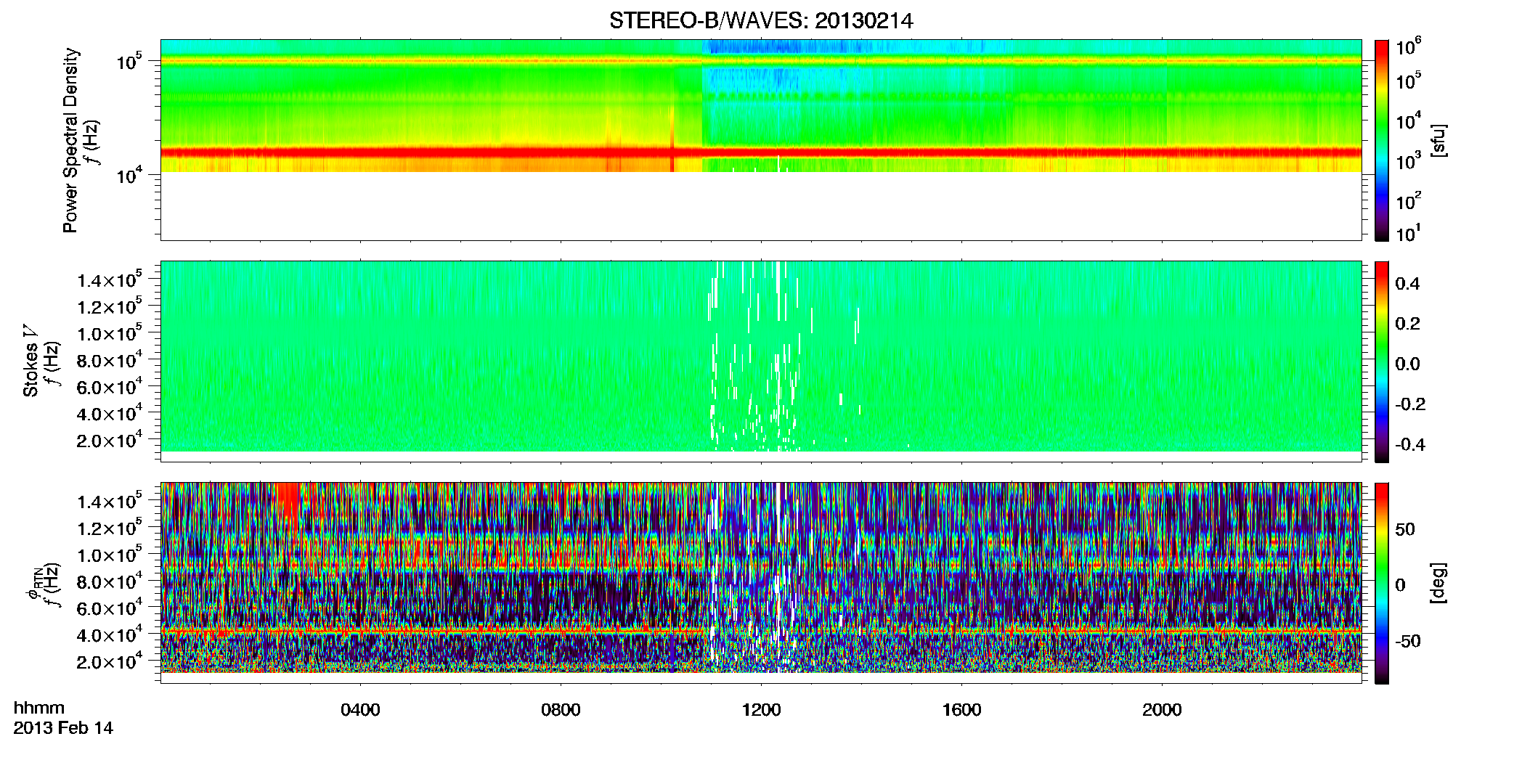The image size is (1522, 784).
Task: Click the "0.0" label on the Stokes V colorbar
Action: coord(1407,364)
